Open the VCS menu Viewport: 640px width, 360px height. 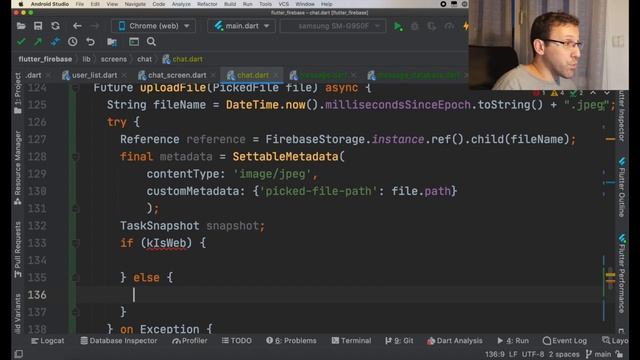(284, 4)
